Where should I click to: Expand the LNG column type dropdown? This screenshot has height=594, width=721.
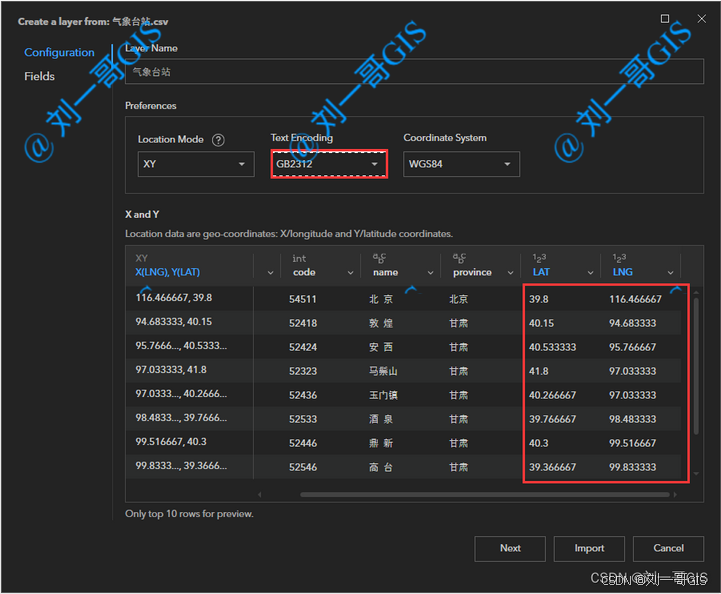[x=670, y=273]
